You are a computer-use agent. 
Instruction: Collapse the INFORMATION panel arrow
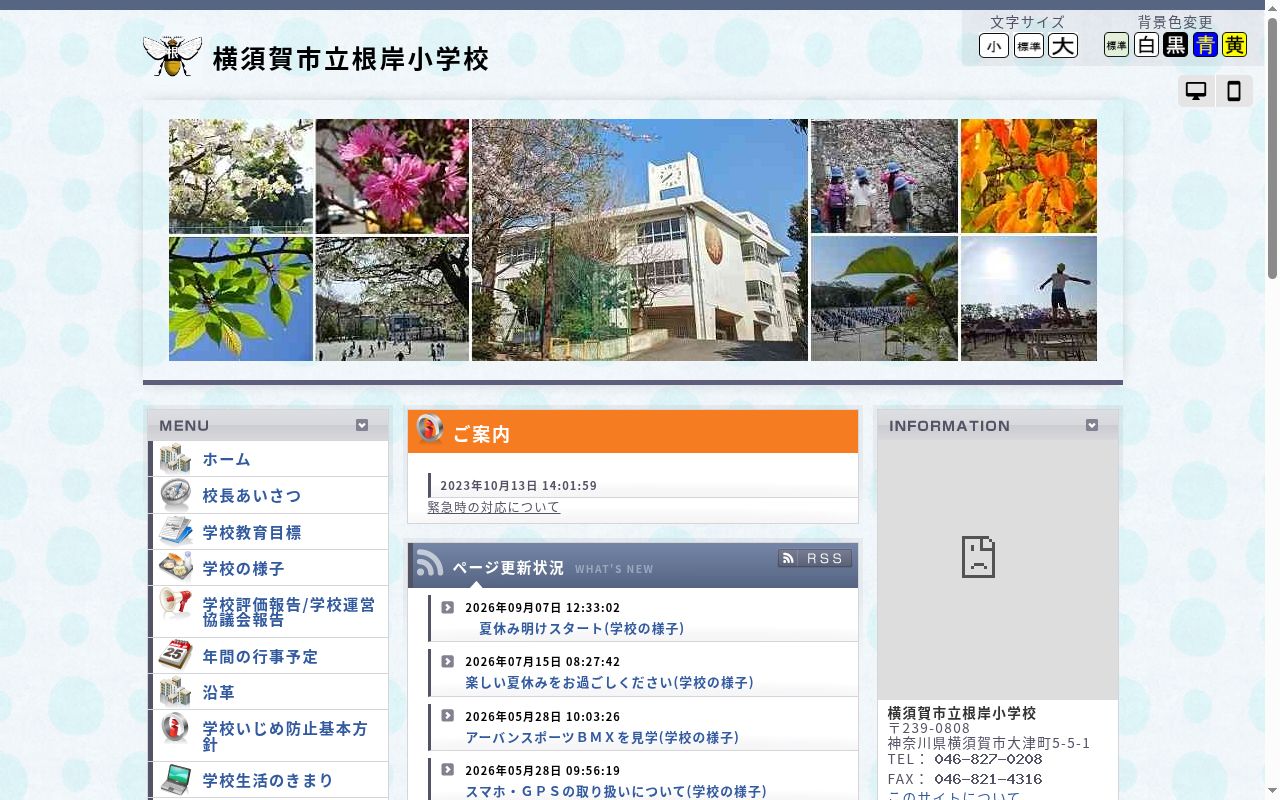(1092, 425)
